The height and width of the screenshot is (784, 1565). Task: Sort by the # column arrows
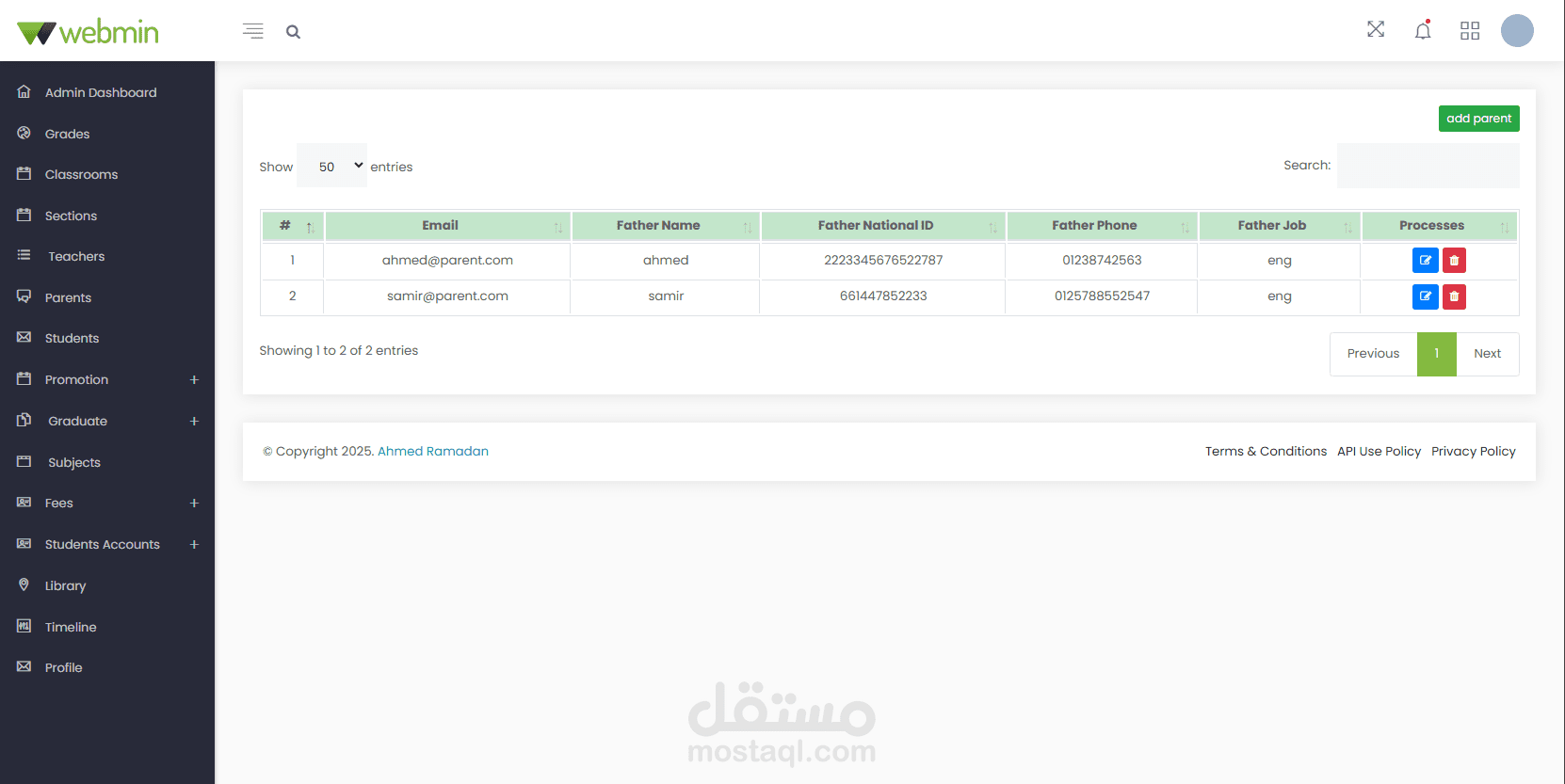[x=310, y=227]
